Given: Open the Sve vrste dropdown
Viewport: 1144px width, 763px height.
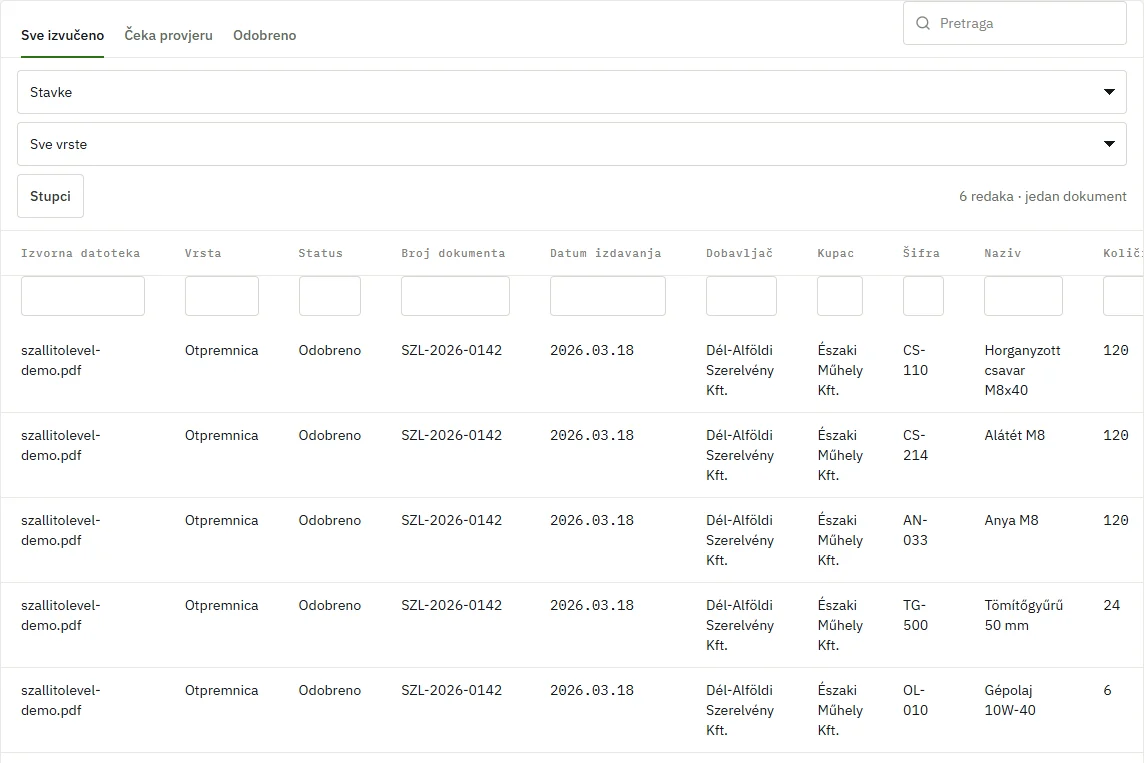Looking at the screenshot, I should (572, 144).
